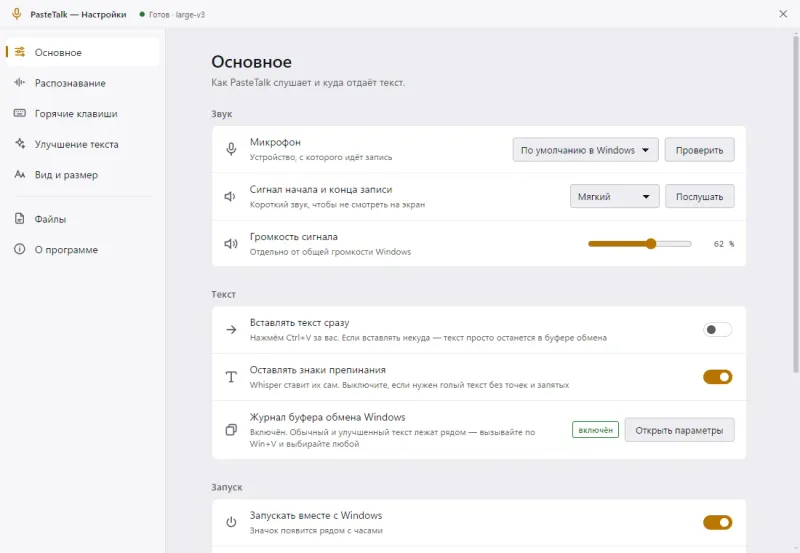The width and height of the screenshot is (800, 553).
Task: Close the PasteTalk settings window
Action: point(783,14)
